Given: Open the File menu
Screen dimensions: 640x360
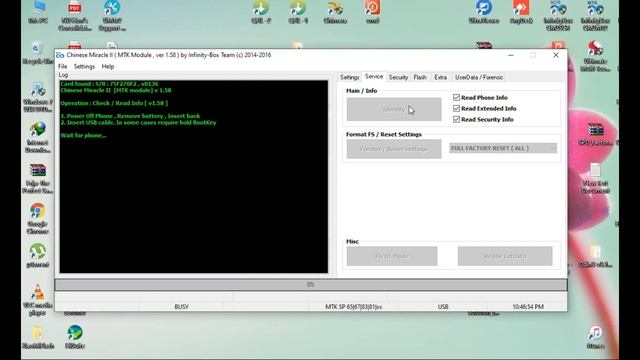Looking at the screenshot, I should point(62,66).
